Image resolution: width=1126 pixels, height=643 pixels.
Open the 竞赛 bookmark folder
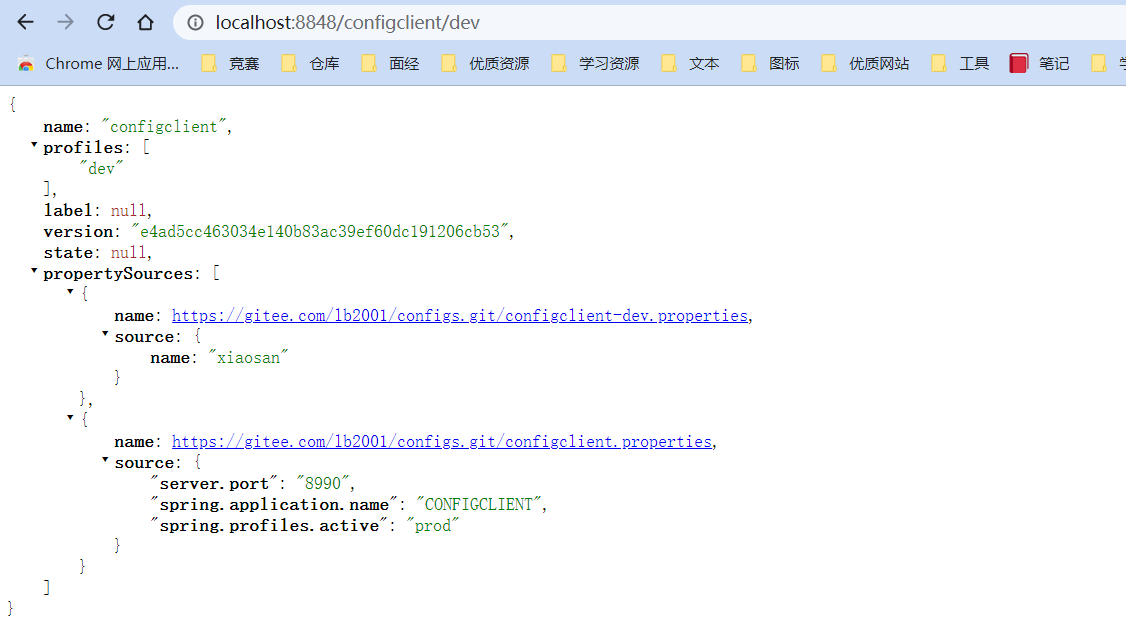(x=231, y=64)
